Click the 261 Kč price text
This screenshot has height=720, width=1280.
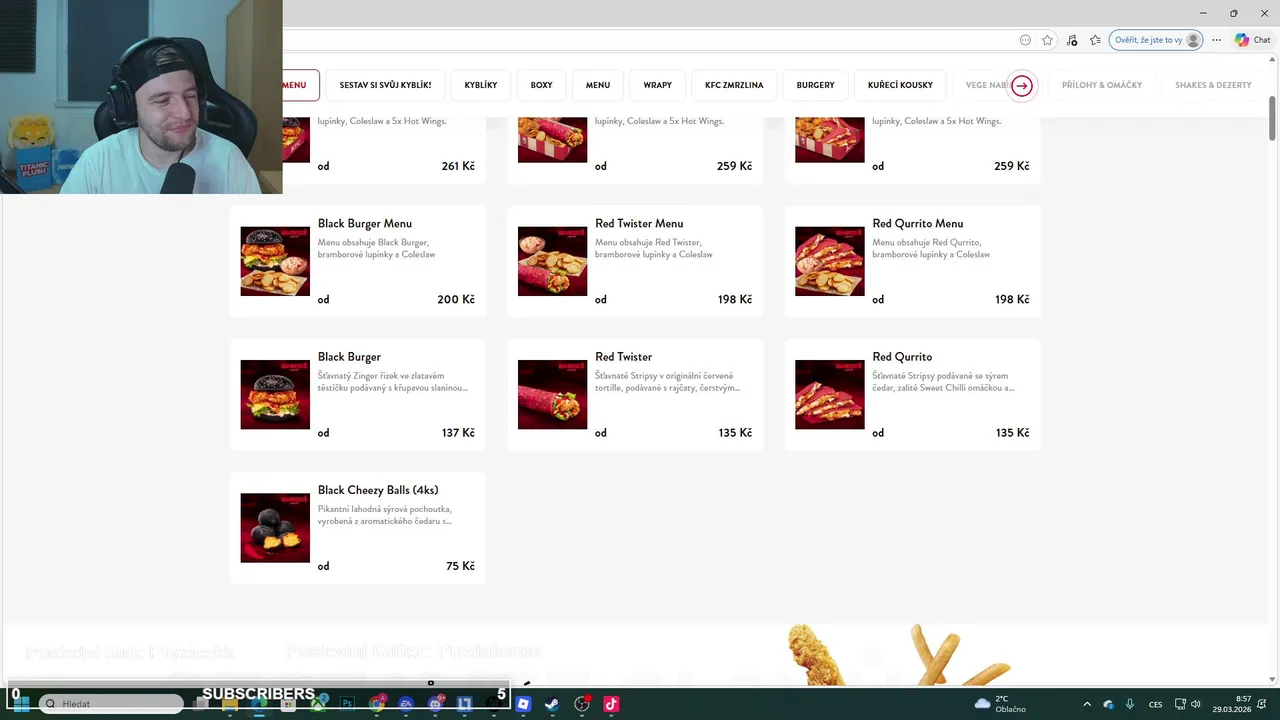(458, 166)
